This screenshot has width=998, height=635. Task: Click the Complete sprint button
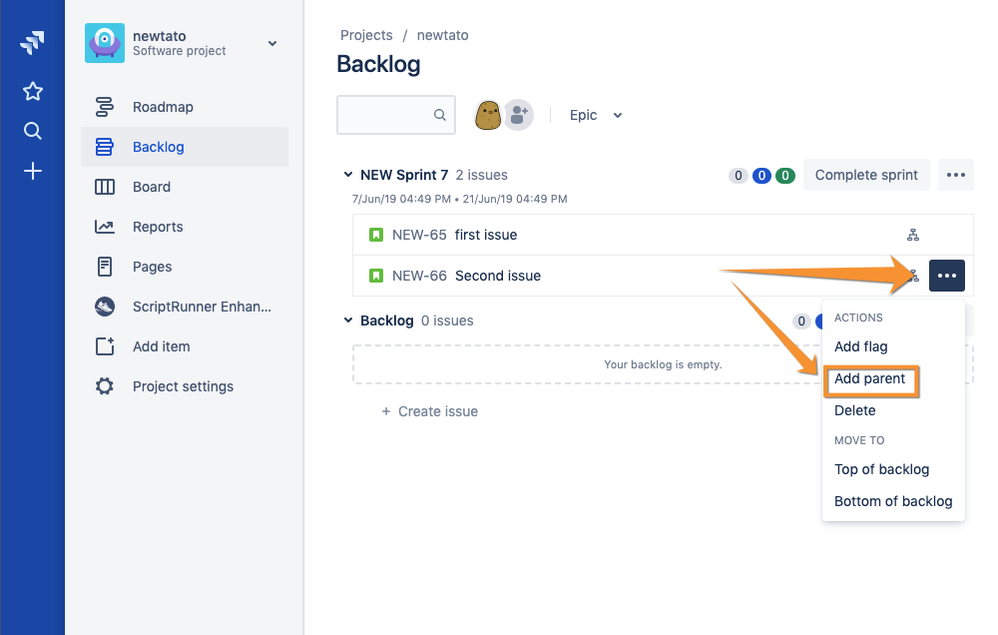point(866,174)
